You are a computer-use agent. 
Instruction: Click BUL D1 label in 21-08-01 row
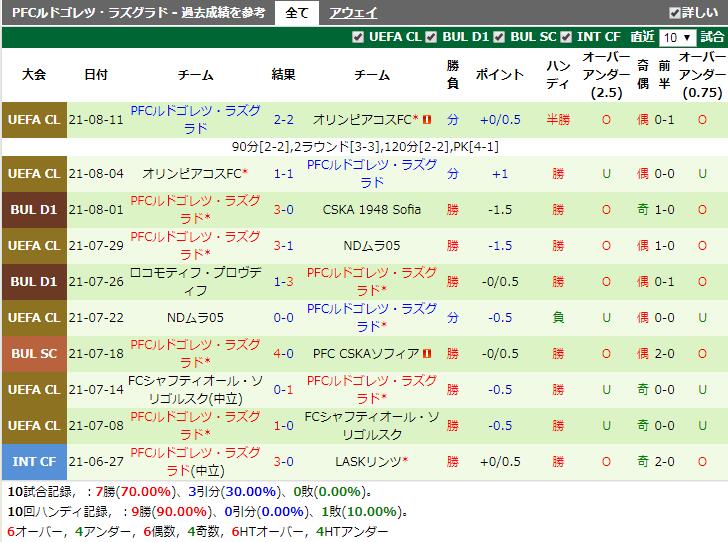click(34, 209)
